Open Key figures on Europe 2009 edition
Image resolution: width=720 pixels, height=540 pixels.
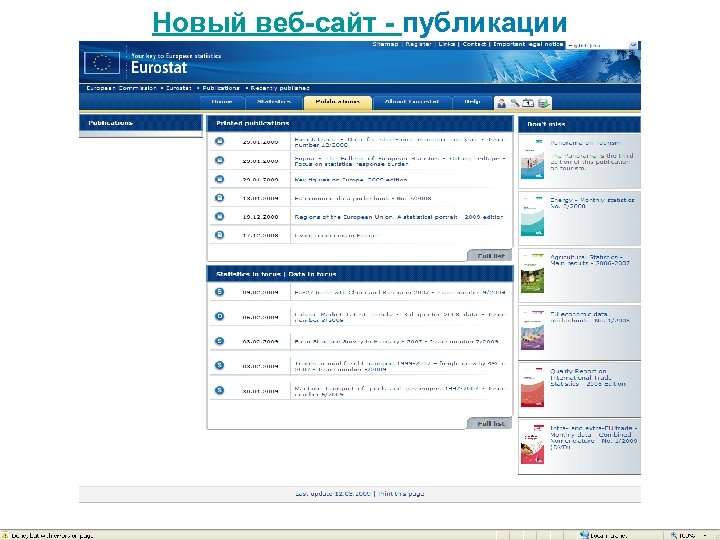coord(351,180)
